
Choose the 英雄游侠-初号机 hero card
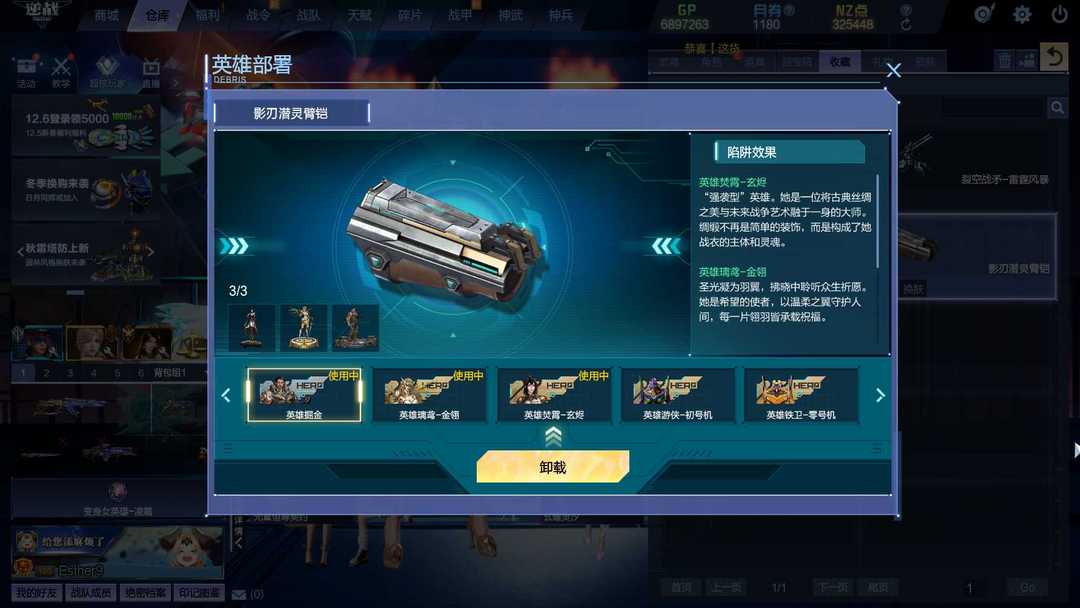click(x=678, y=395)
